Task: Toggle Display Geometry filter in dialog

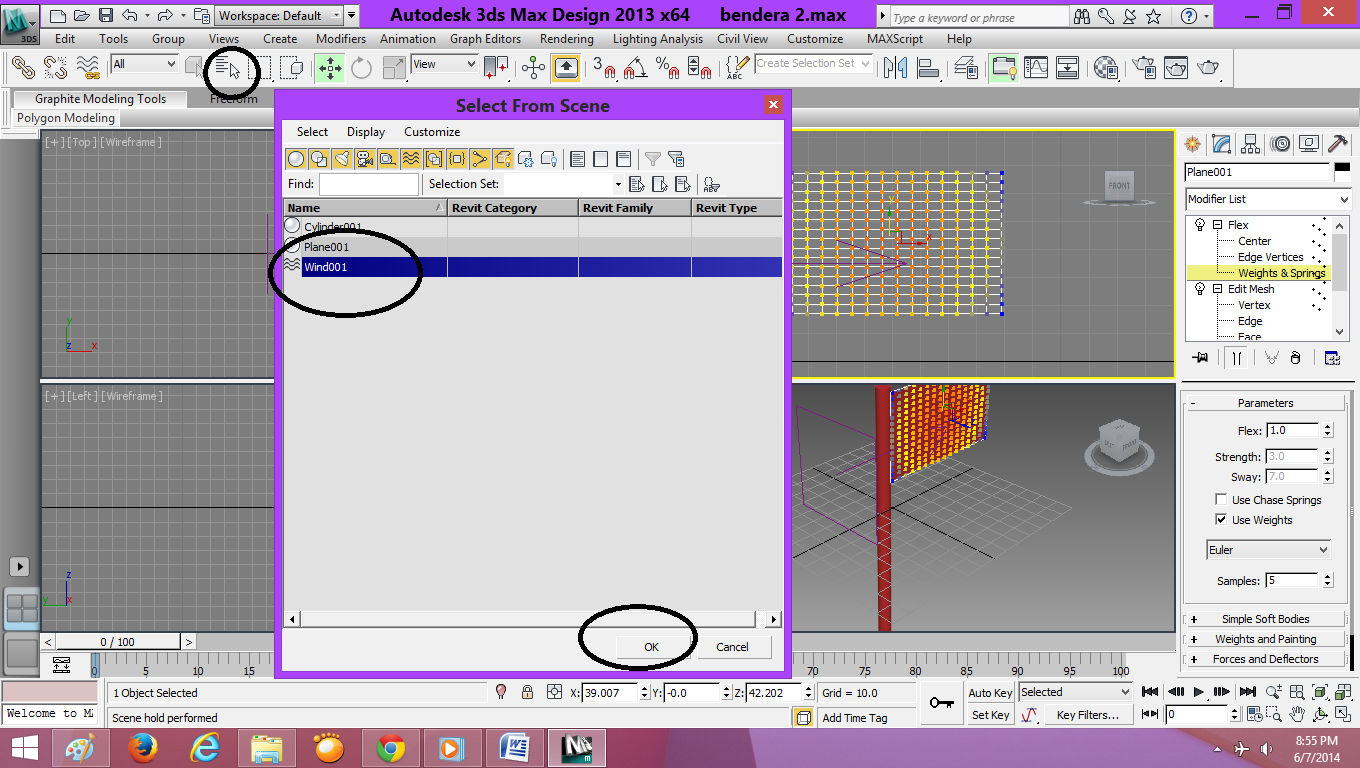Action: pyautogui.click(x=296, y=158)
